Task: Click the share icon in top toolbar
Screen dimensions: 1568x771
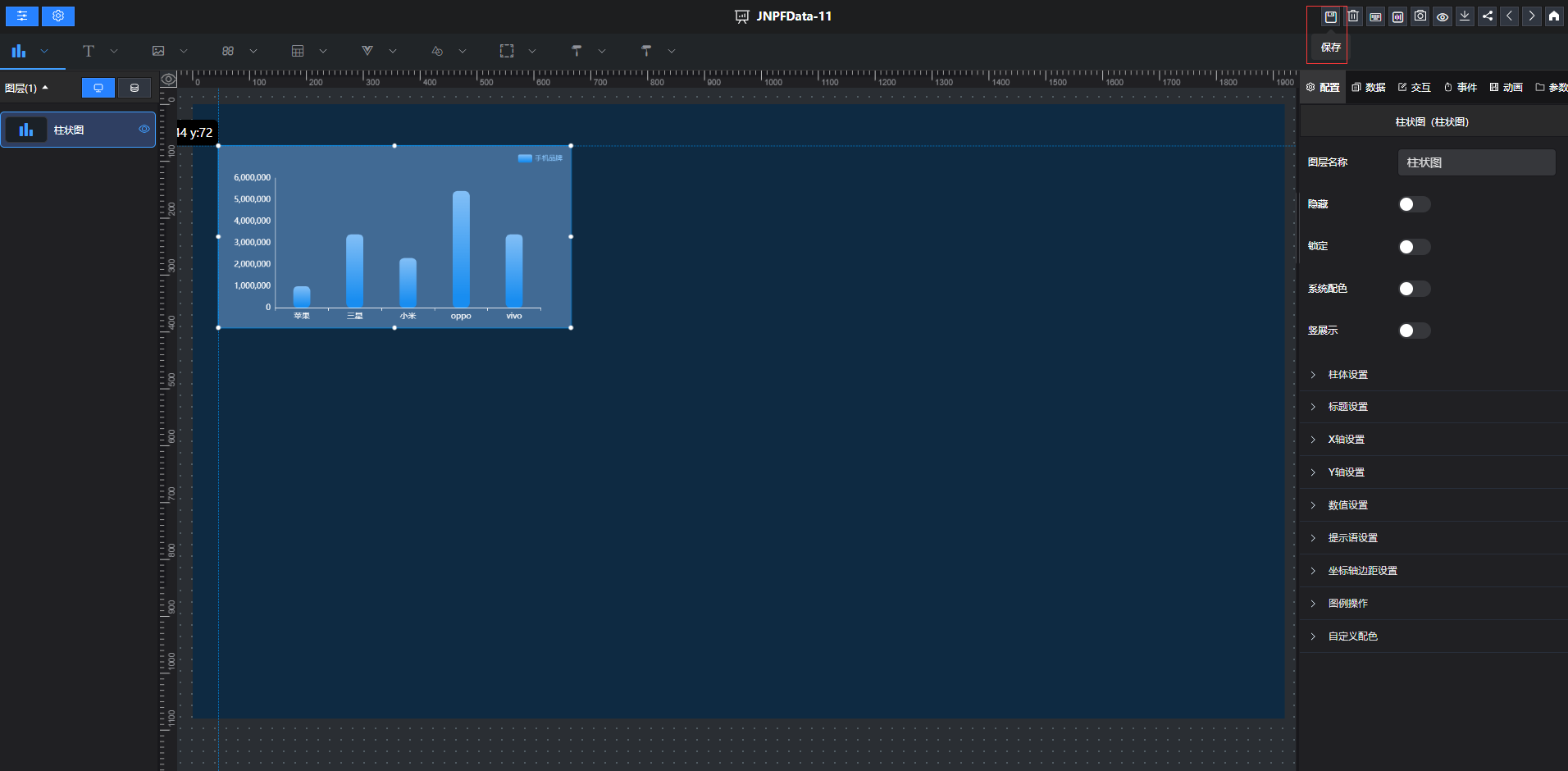Action: [1487, 16]
